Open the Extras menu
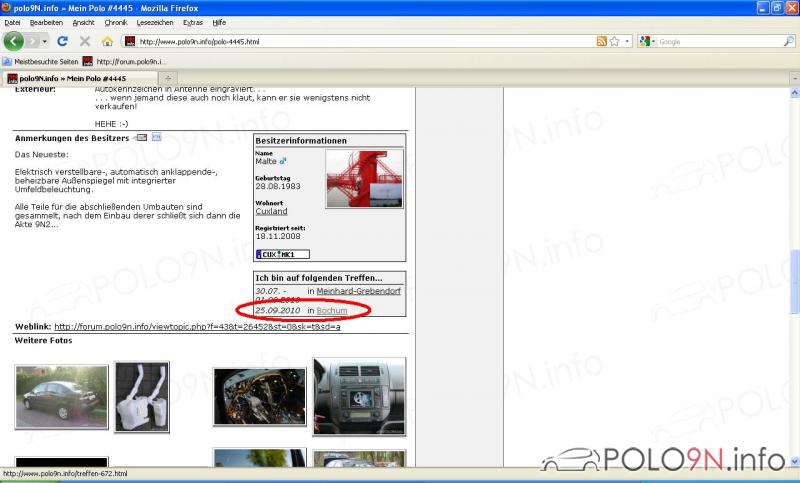Screen dimensions: 800x483 (x=192, y=22)
